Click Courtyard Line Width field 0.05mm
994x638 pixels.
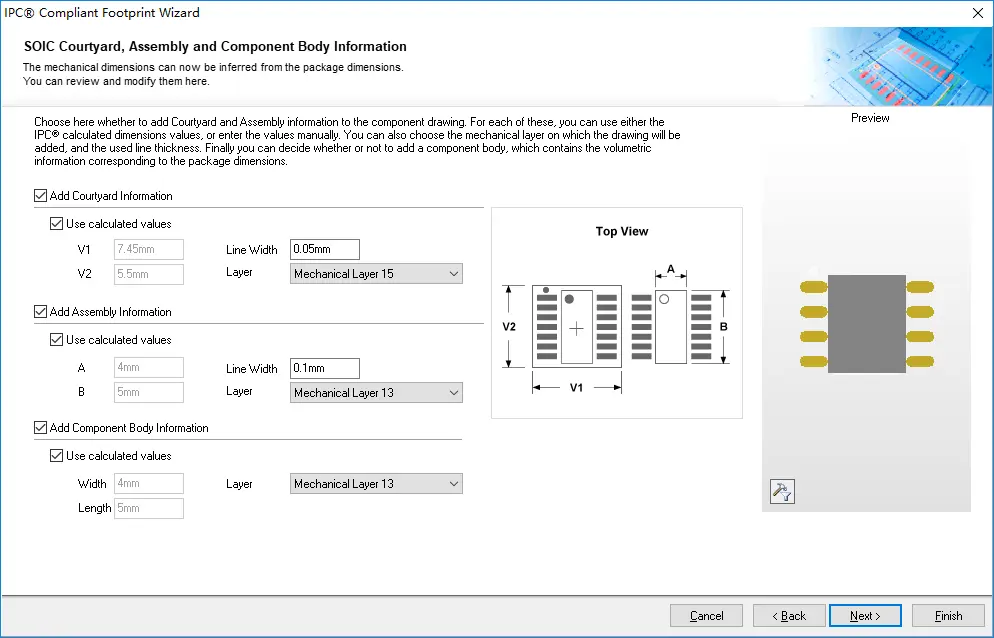point(324,249)
